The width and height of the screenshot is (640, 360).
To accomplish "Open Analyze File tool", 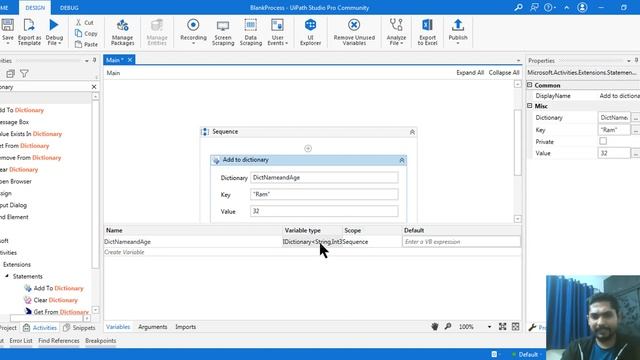I will [x=396, y=32].
